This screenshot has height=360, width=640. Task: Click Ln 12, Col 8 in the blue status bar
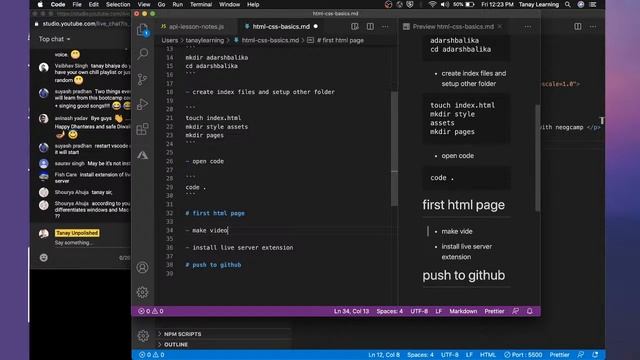(384, 355)
